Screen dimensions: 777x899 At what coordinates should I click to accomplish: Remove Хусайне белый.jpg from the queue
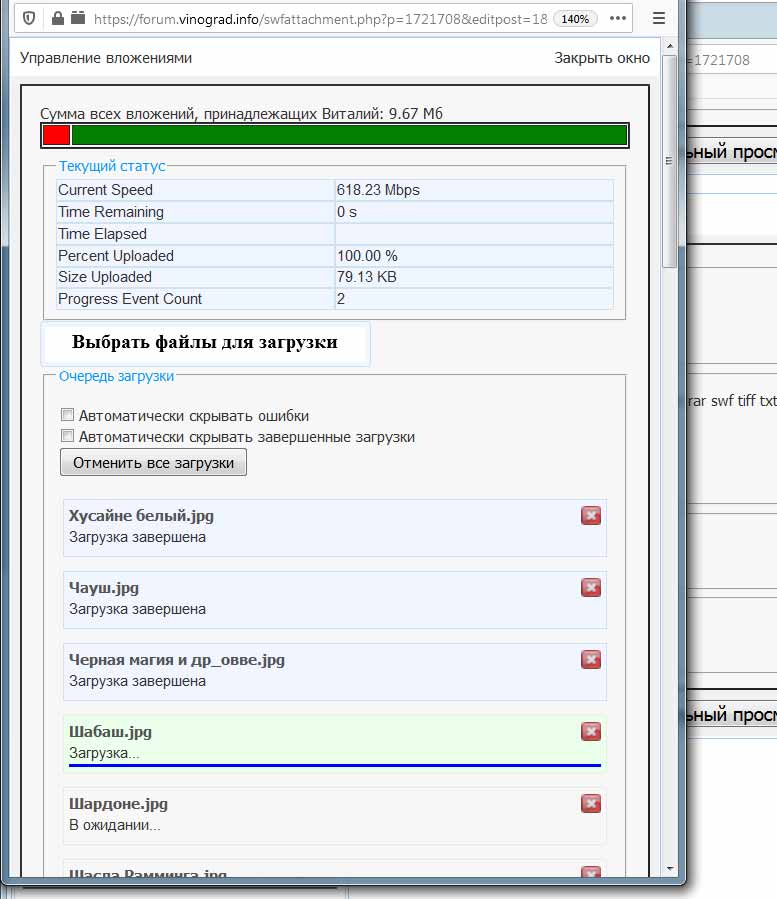coord(591,515)
